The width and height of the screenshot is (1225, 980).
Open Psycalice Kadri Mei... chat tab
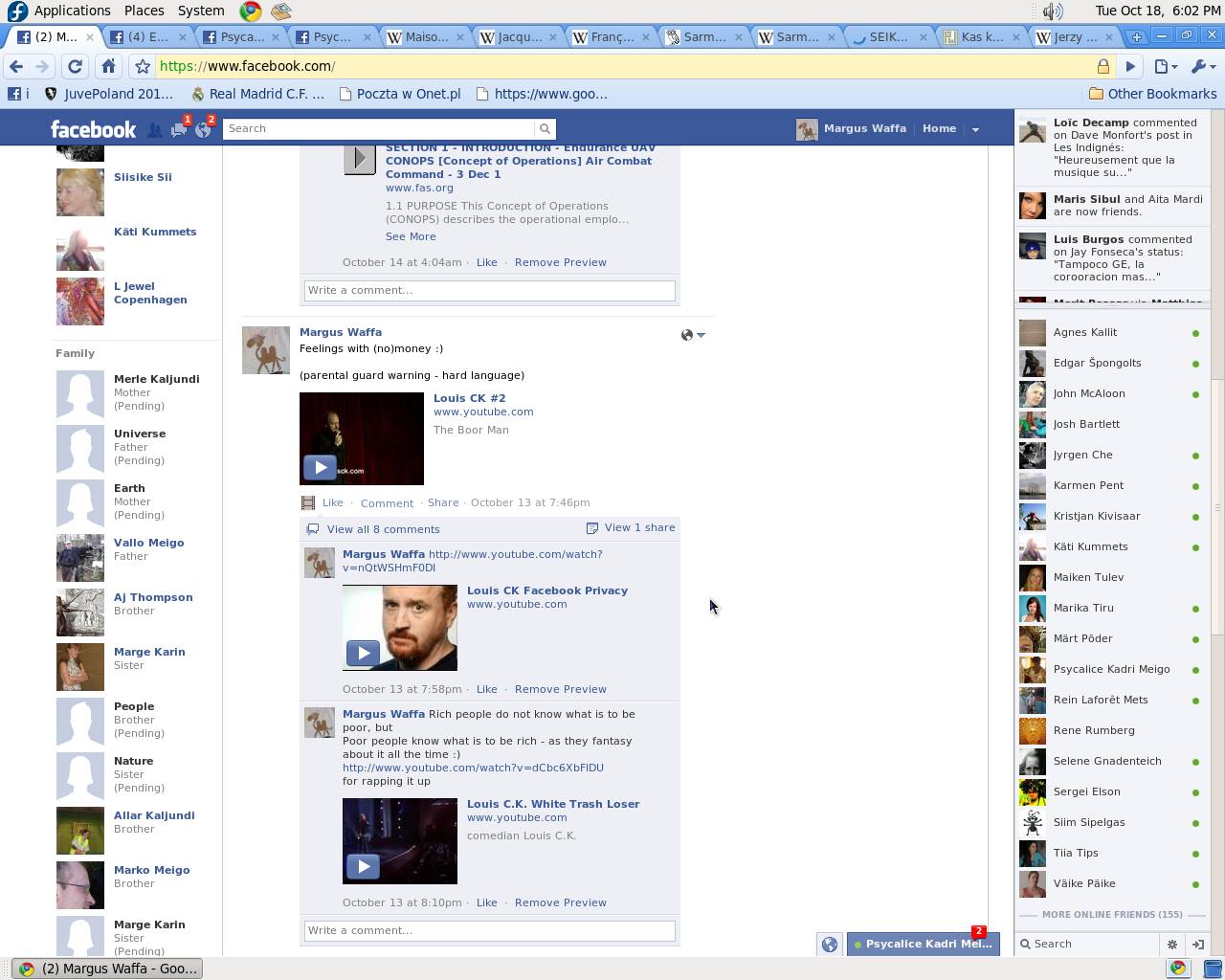click(924, 944)
